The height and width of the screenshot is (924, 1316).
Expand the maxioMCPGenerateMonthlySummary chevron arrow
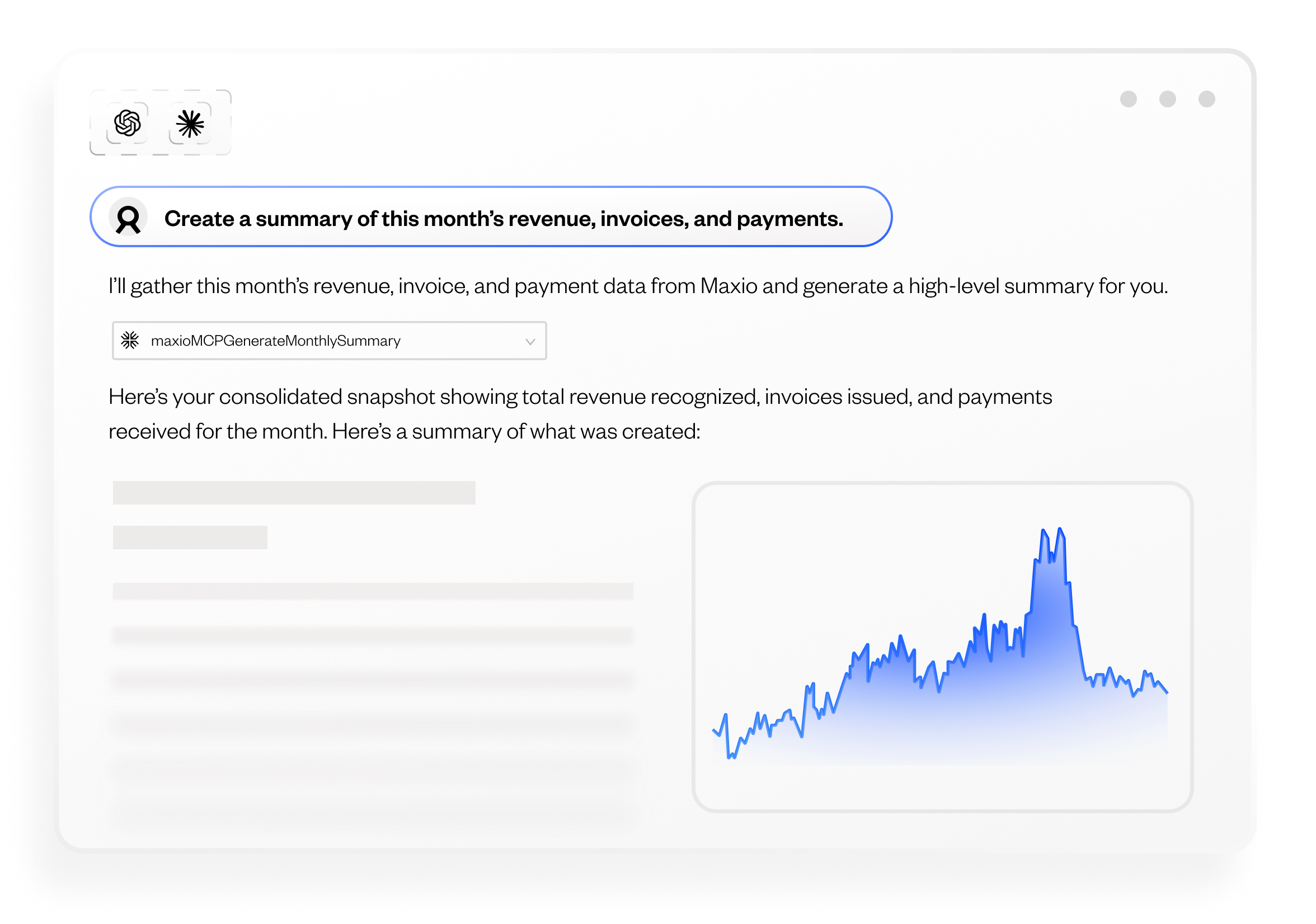530,341
